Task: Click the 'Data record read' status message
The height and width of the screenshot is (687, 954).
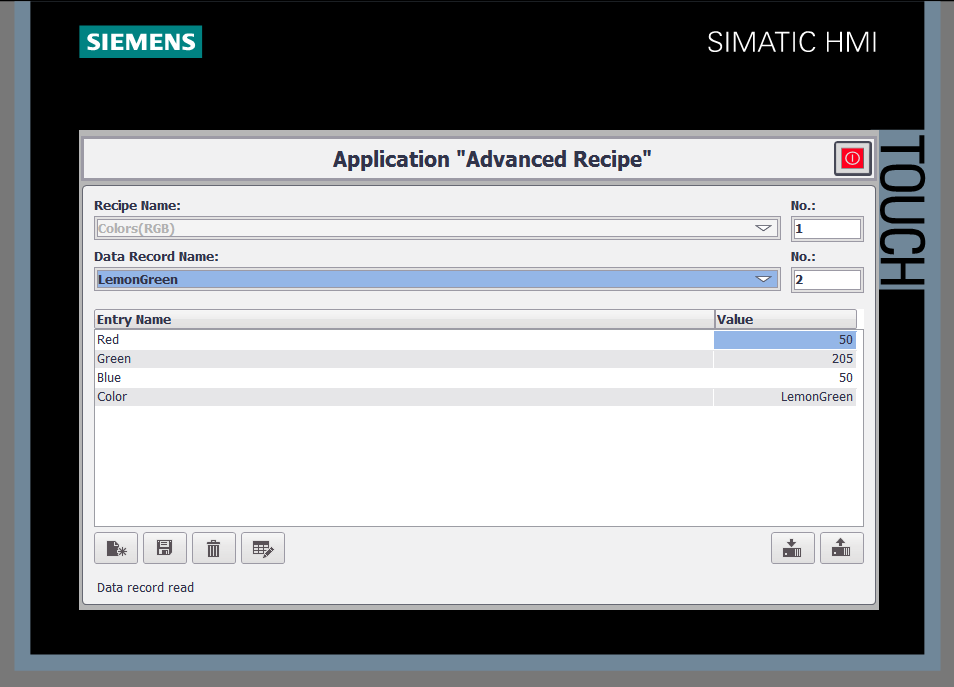Action: (x=145, y=588)
